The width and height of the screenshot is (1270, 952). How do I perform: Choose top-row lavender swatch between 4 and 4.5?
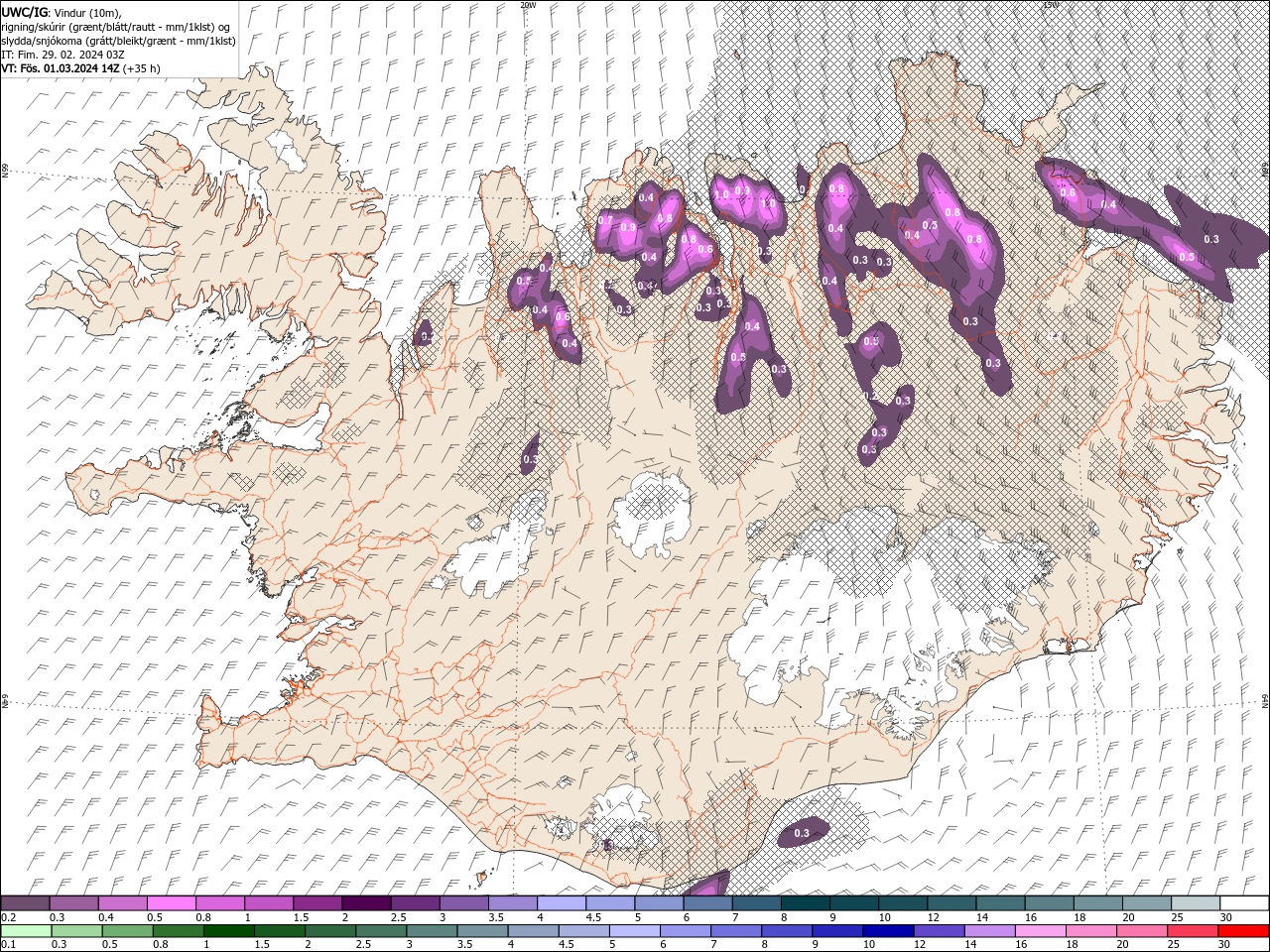tap(561, 903)
